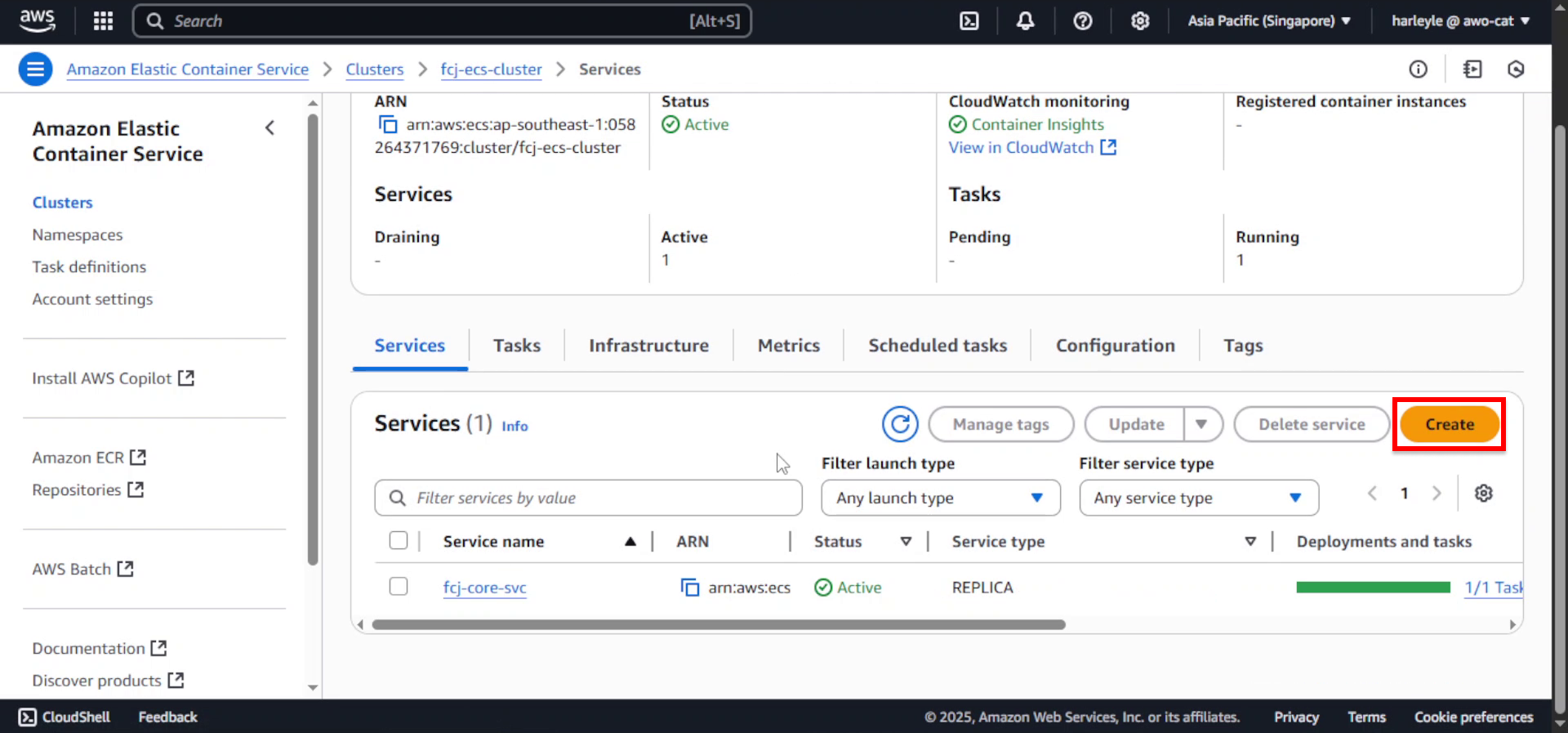Image resolution: width=1568 pixels, height=733 pixels.
Task: Click the Feedback link in the footer
Action: (x=168, y=717)
